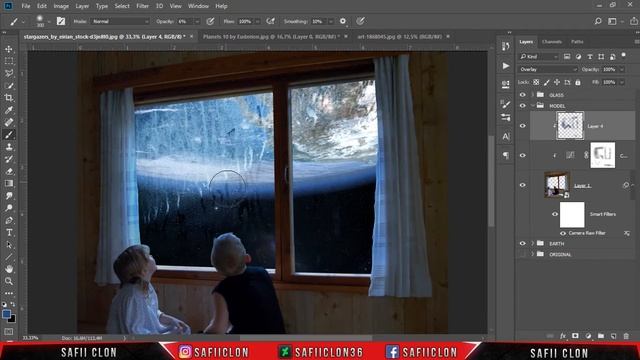The width and height of the screenshot is (640, 360).
Task: Select the Pen tool
Action: [x=9, y=220]
